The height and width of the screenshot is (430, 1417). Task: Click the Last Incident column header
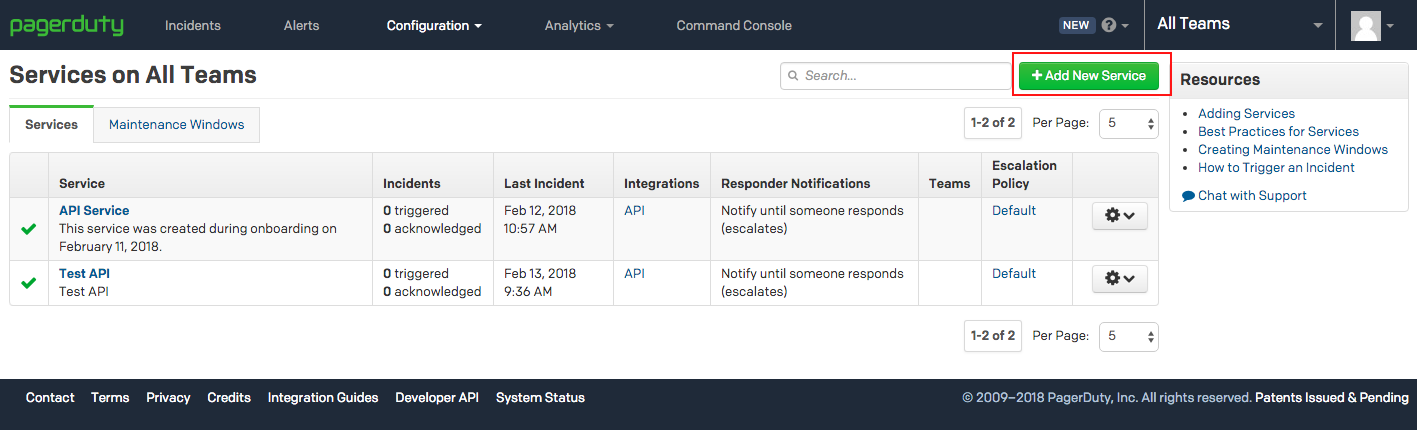544,183
